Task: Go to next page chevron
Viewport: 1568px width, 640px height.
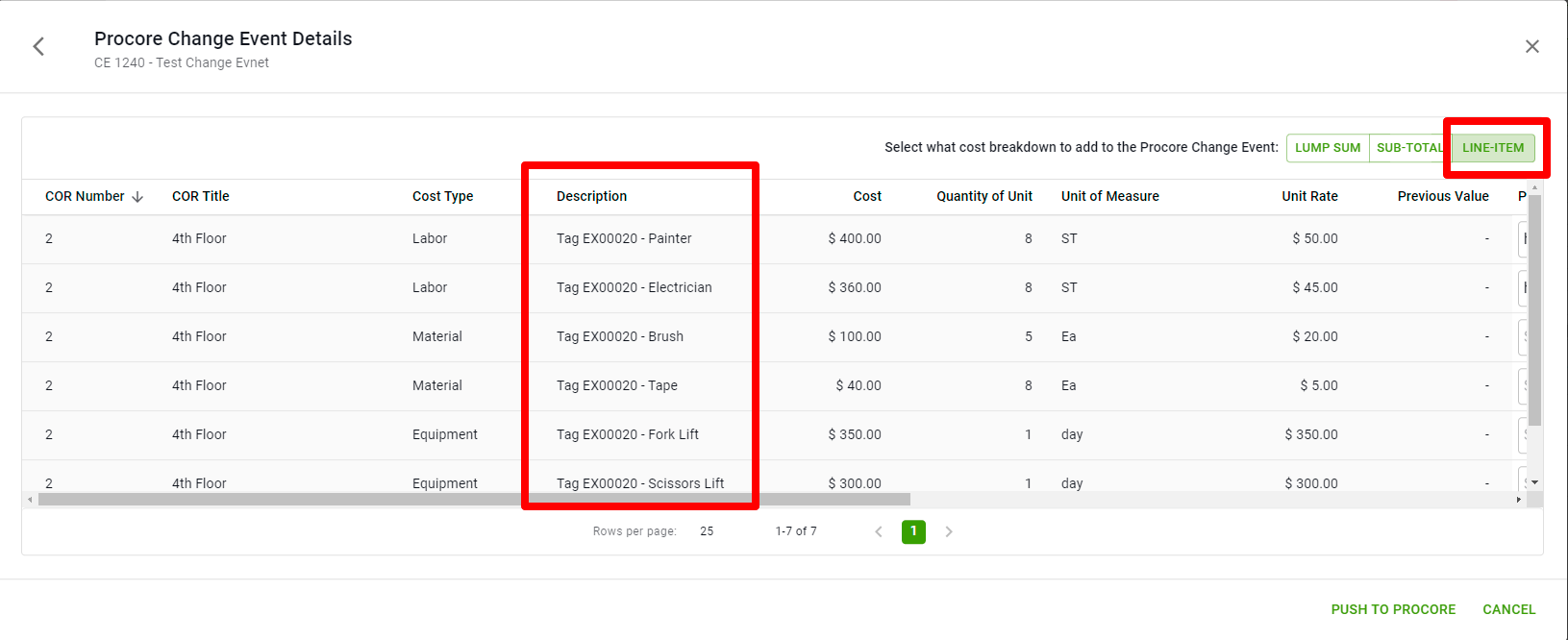Action: [948, 531]
